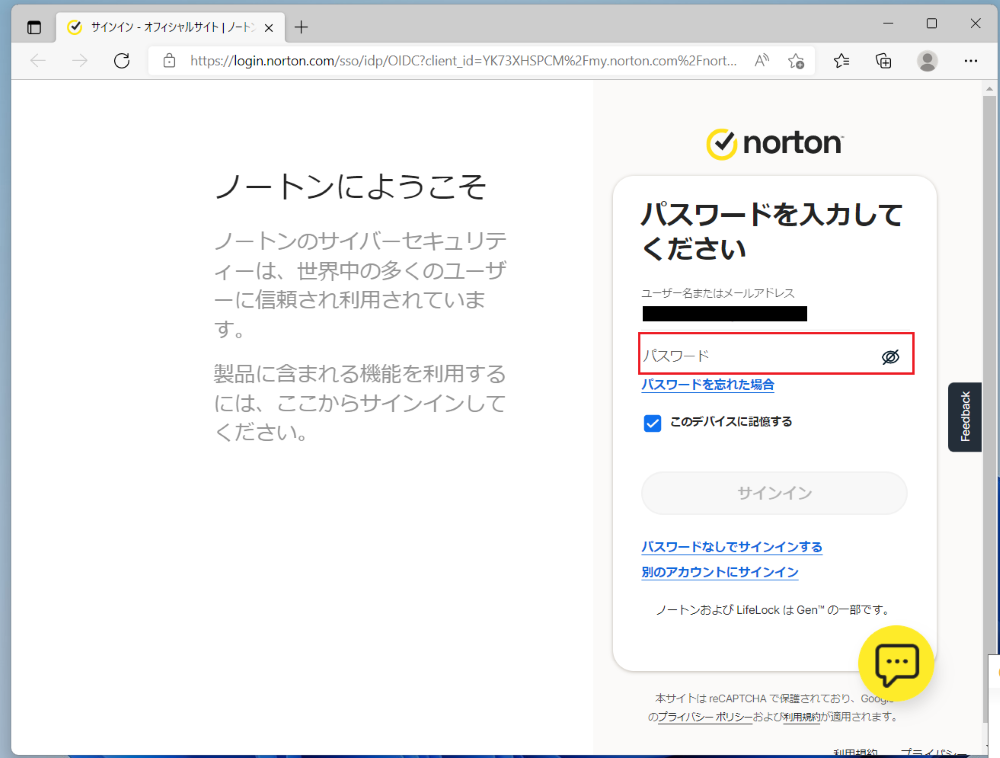
Task: Click the tab actions menu icon
Action: pyautogui.click(x=34, y=27)
